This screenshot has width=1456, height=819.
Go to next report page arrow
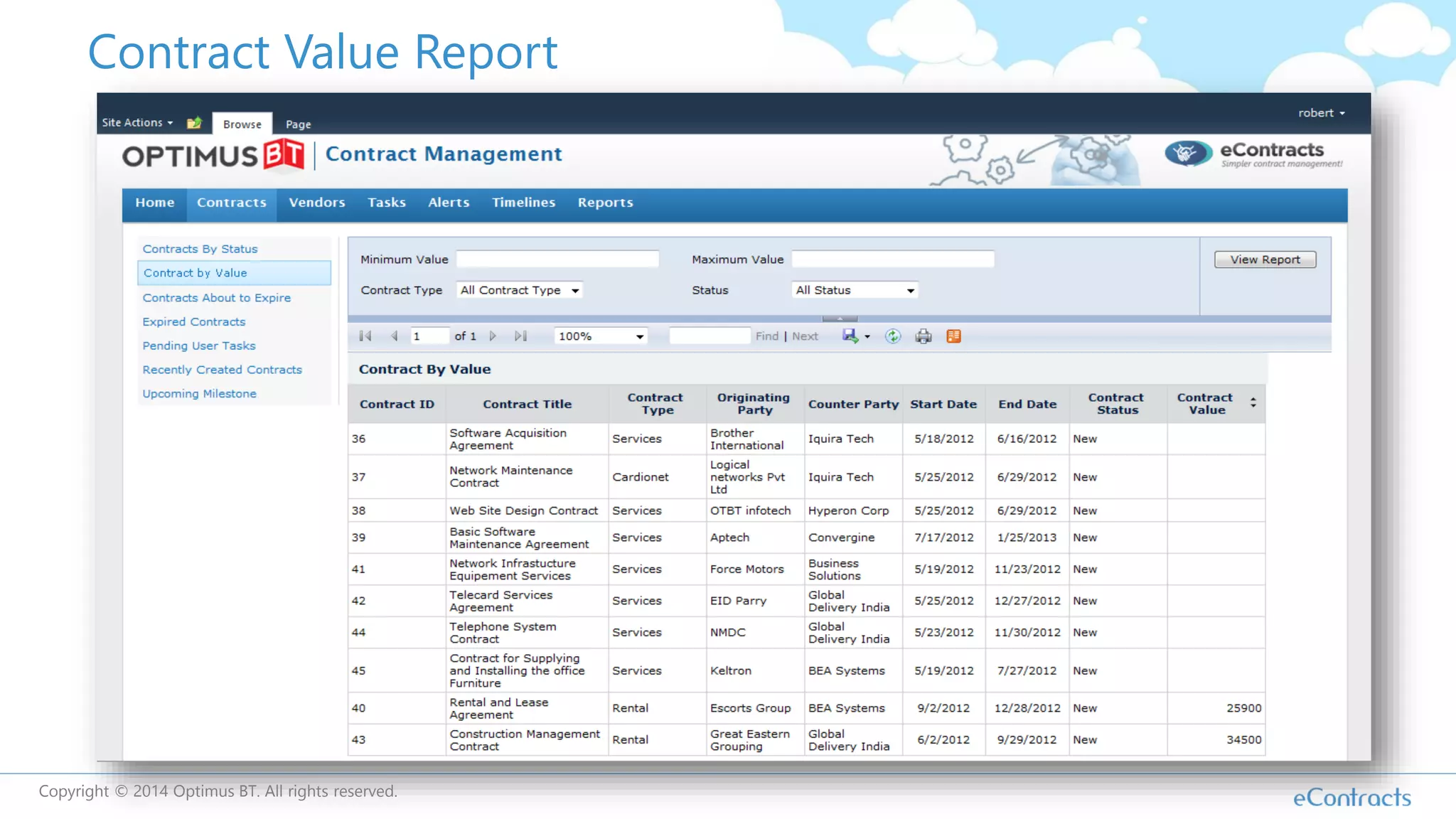pyautogui.click(x=493, y=336)
